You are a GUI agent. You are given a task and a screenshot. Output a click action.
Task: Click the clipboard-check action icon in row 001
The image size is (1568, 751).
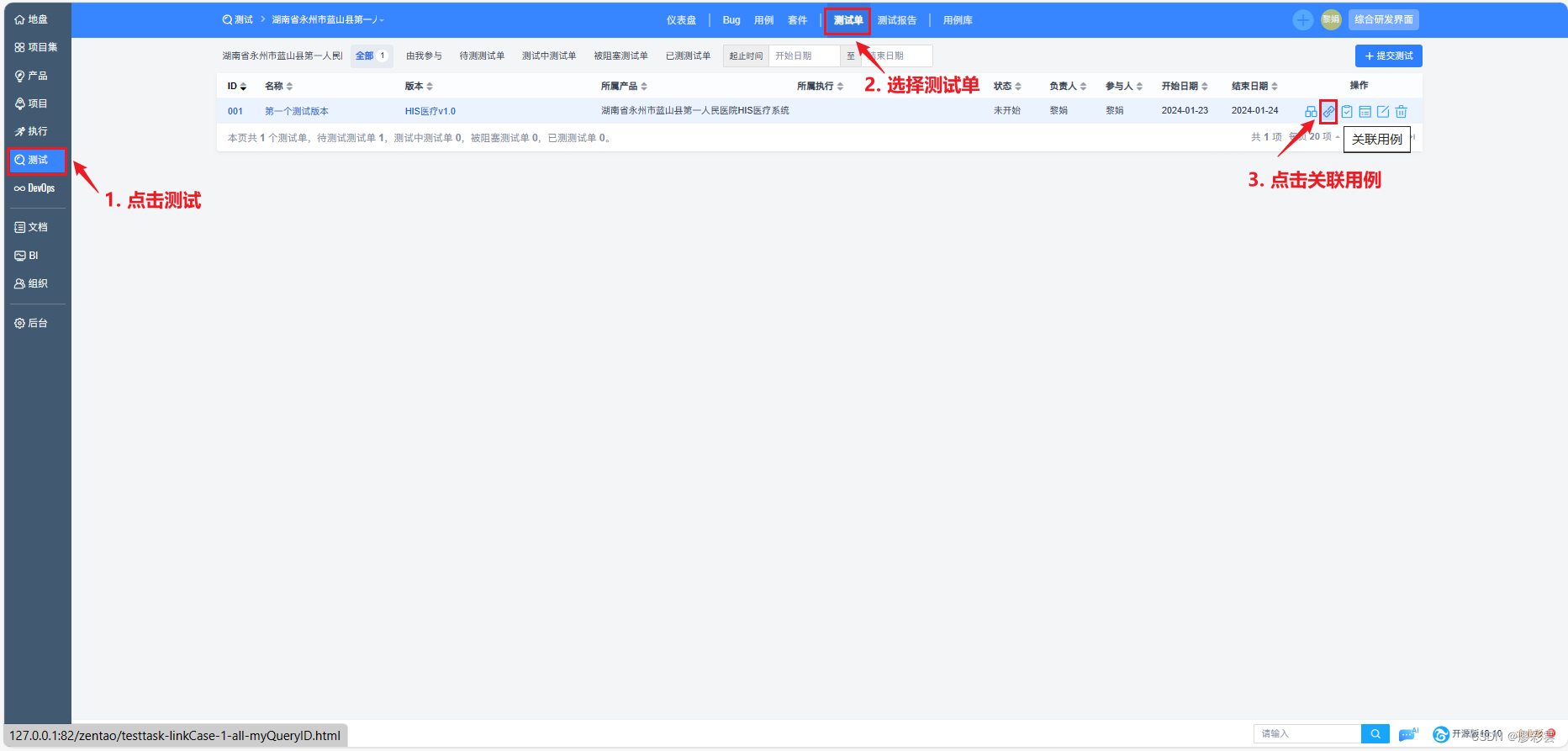click(x=1347, y=111)
